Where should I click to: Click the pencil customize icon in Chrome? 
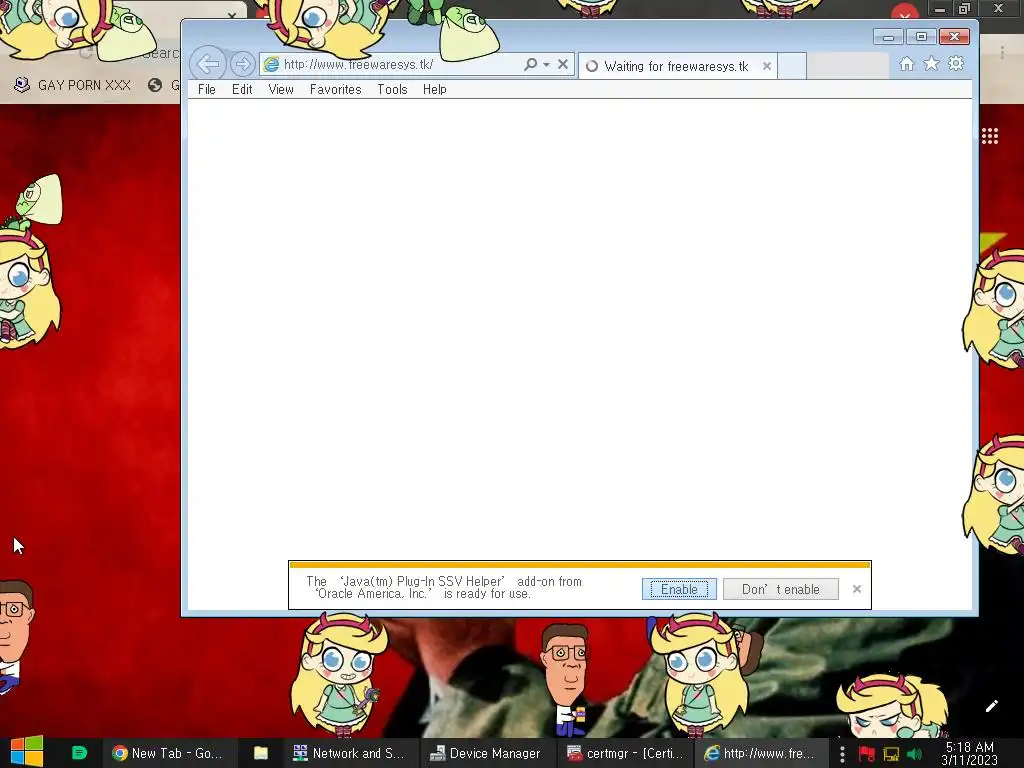click(x=991, y=706)
